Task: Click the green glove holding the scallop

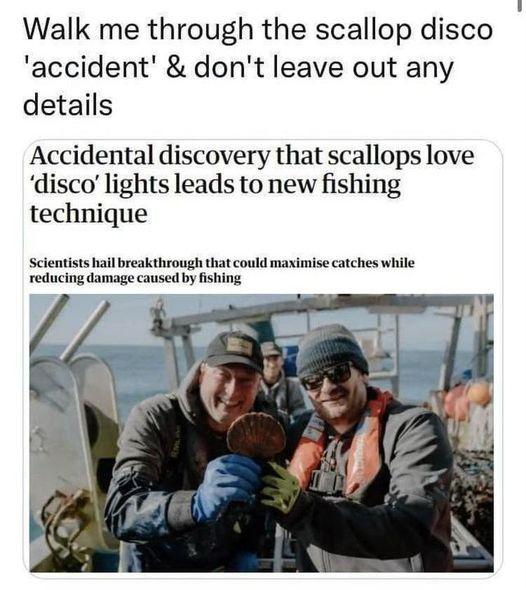Action: [280, 487]
